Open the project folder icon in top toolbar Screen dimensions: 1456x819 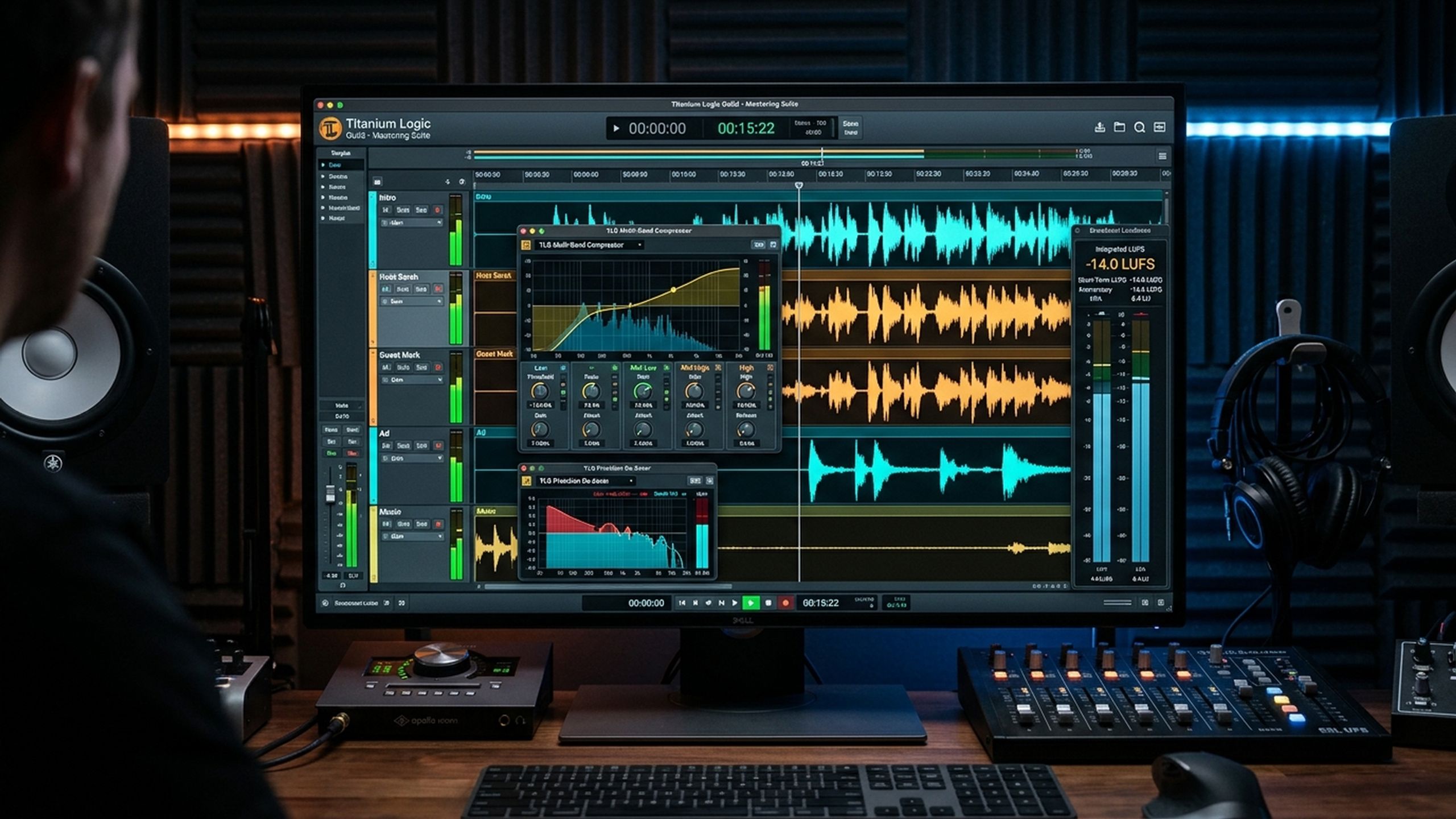(1119, 127)
